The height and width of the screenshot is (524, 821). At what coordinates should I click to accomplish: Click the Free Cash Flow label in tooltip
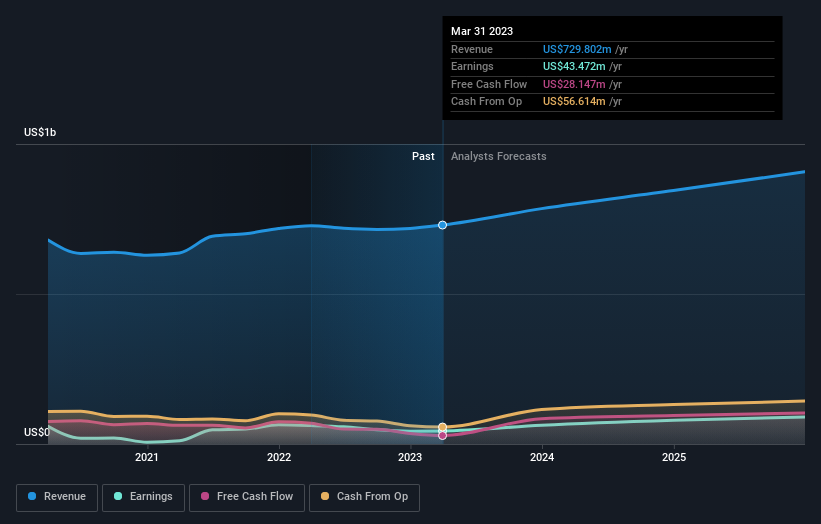(489, 84)
